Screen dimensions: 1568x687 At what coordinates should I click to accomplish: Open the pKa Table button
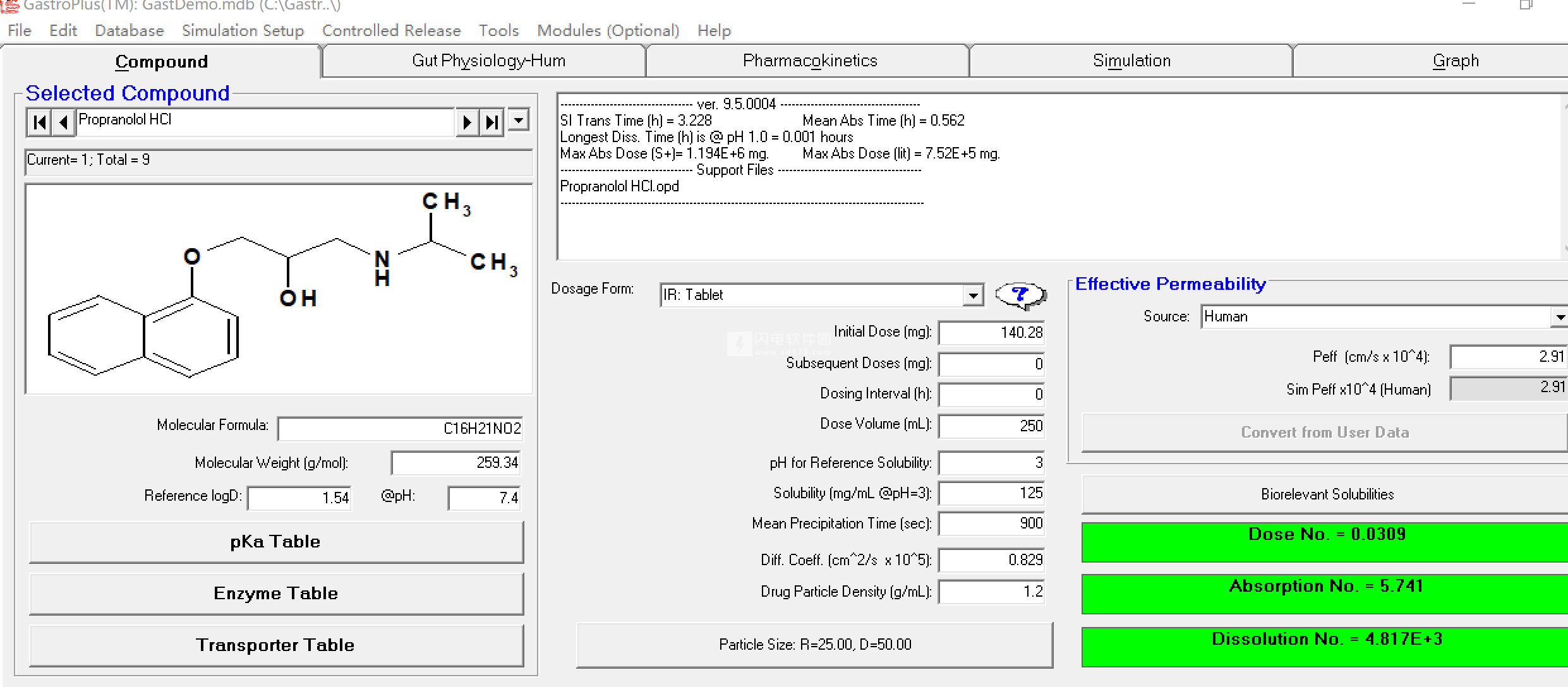pyautogui.click(x=276, y=542)
